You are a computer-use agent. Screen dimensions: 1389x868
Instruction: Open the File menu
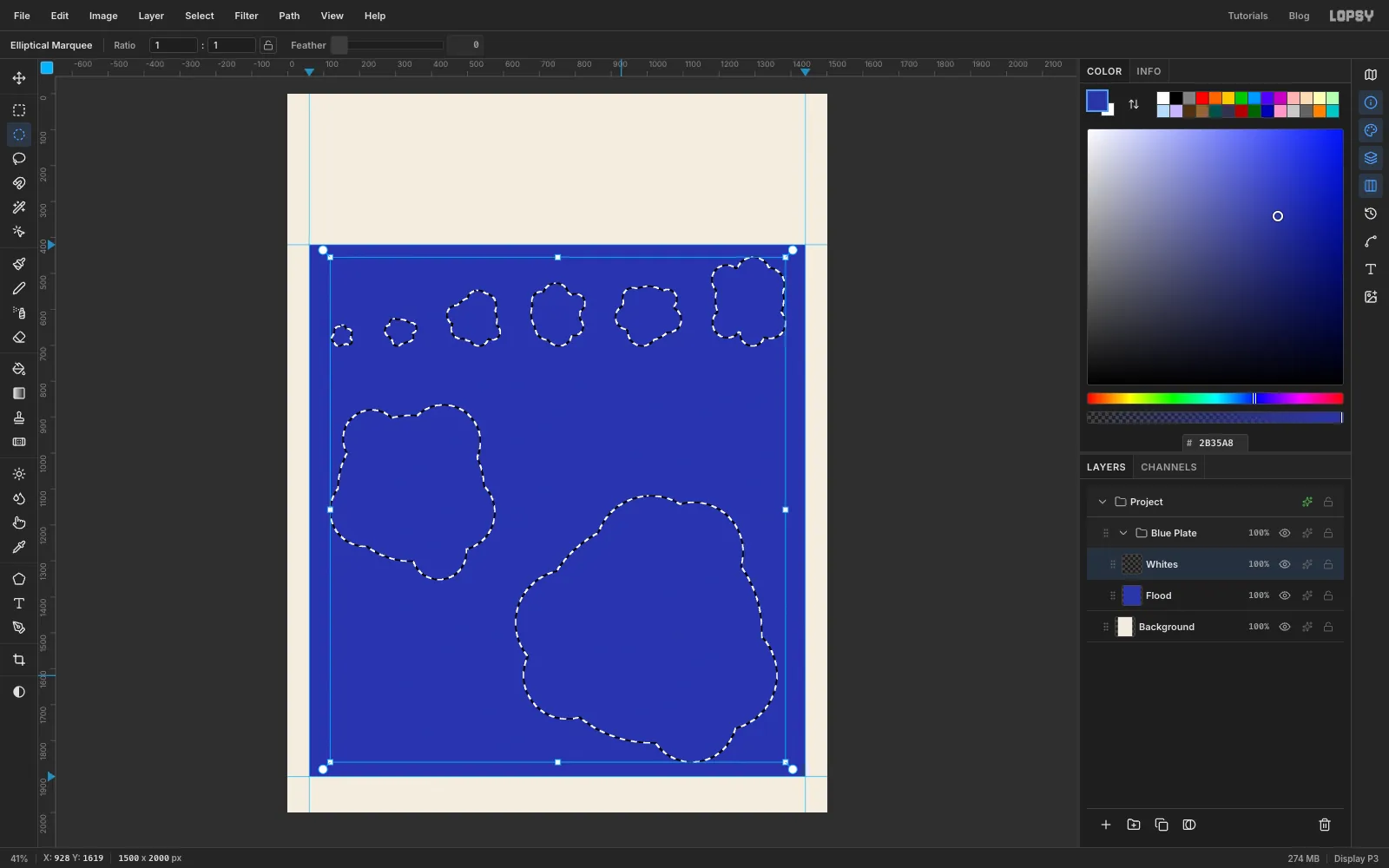pos(22,16)
